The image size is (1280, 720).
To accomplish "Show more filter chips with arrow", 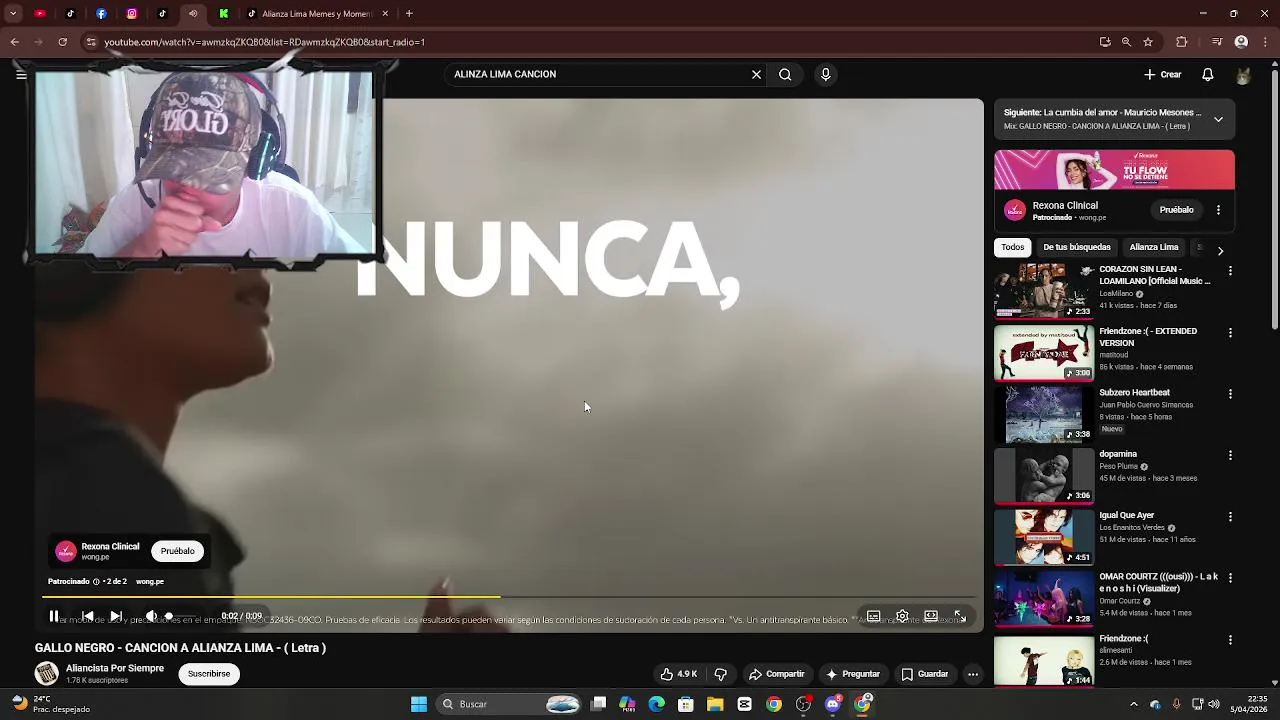I will (x=1220, y=250).
